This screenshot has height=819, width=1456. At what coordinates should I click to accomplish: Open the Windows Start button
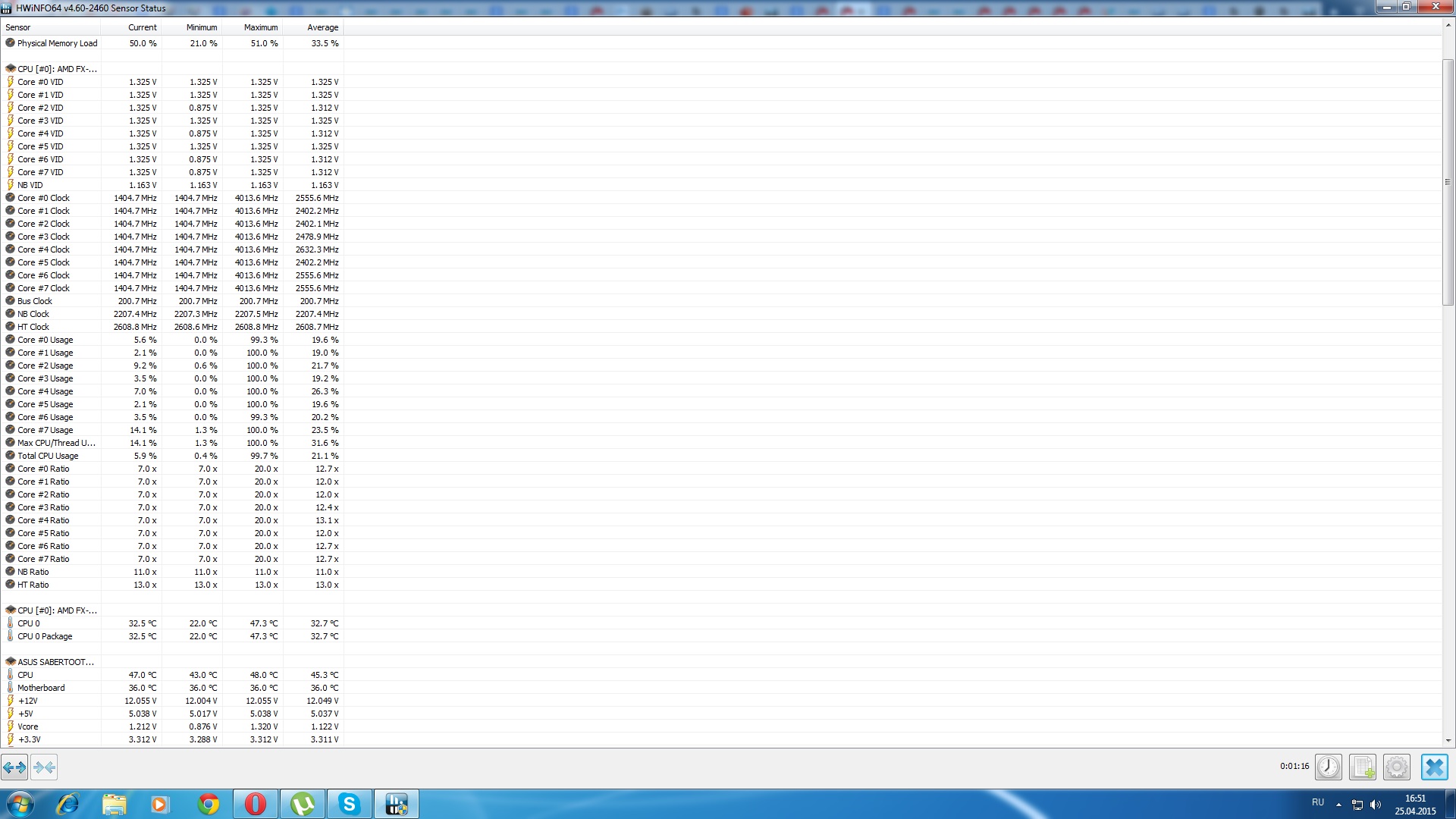point(20,804)
